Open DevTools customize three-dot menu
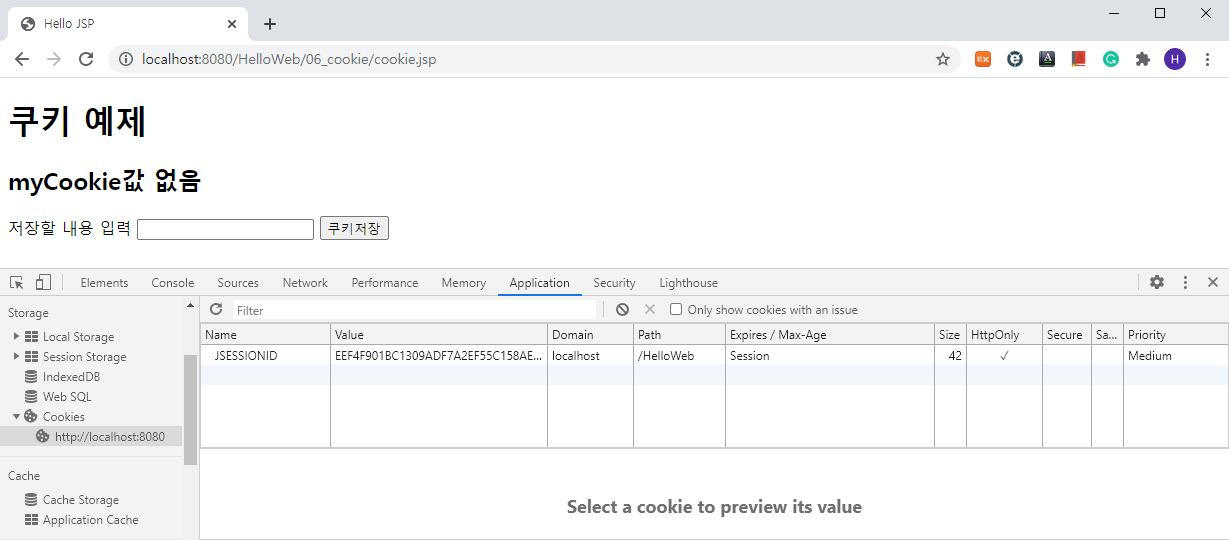This screenshot has height=540, width=1229. pyautogui.click(x=1185, y=282)
